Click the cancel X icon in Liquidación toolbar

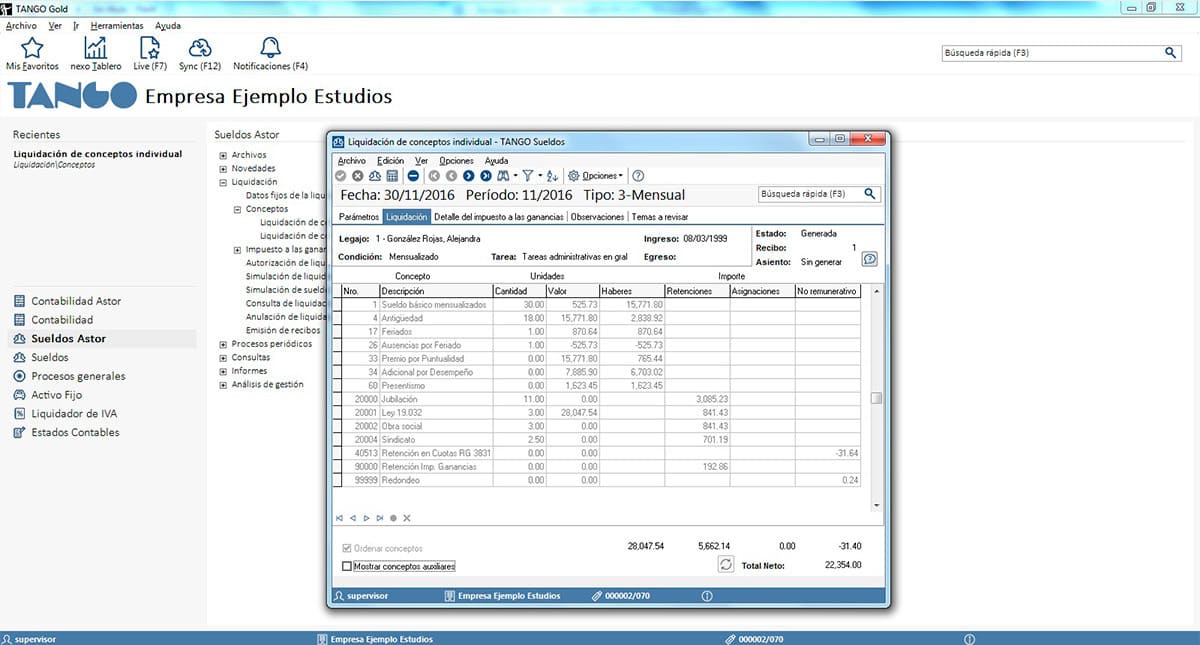point(357,175)
